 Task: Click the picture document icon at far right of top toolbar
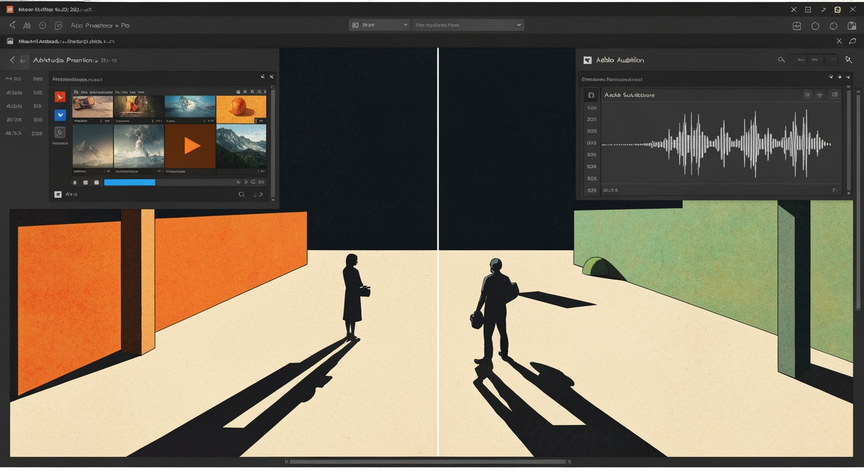[x=852, y=25]
